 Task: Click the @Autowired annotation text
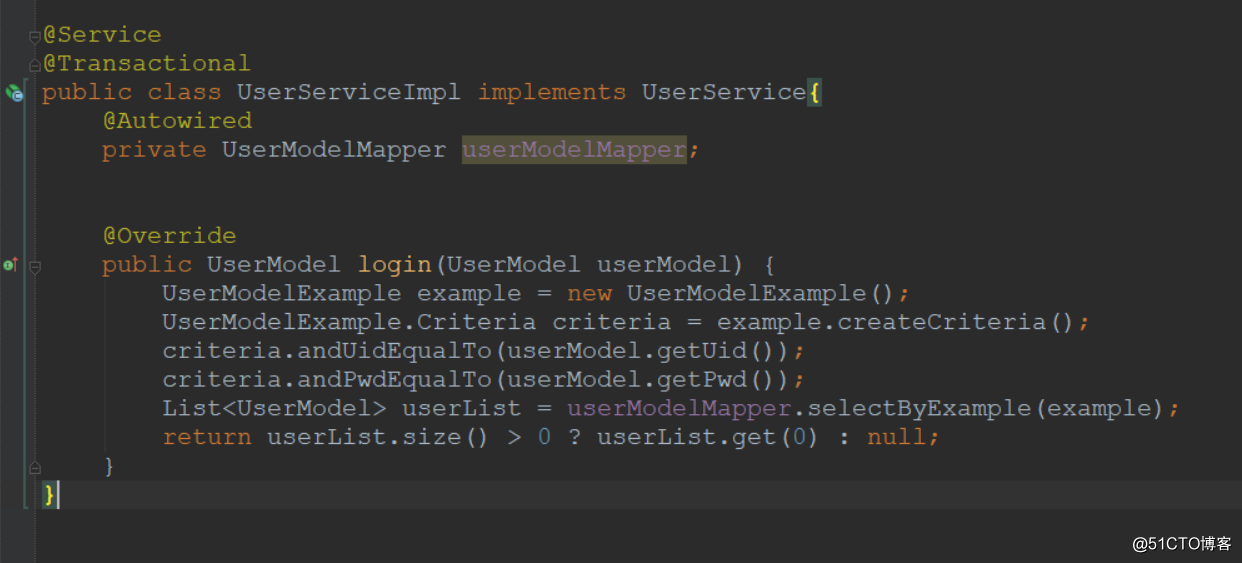click(177, 121)
